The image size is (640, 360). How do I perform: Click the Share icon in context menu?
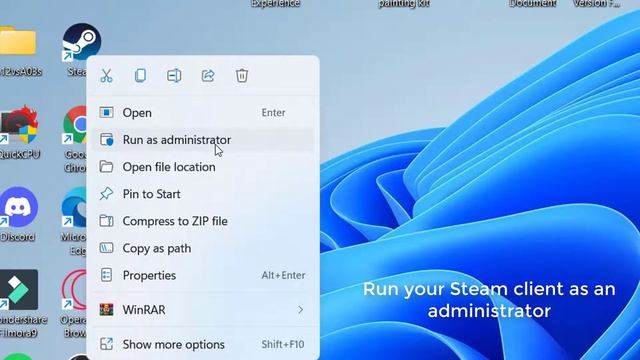(x=208, y=76)
